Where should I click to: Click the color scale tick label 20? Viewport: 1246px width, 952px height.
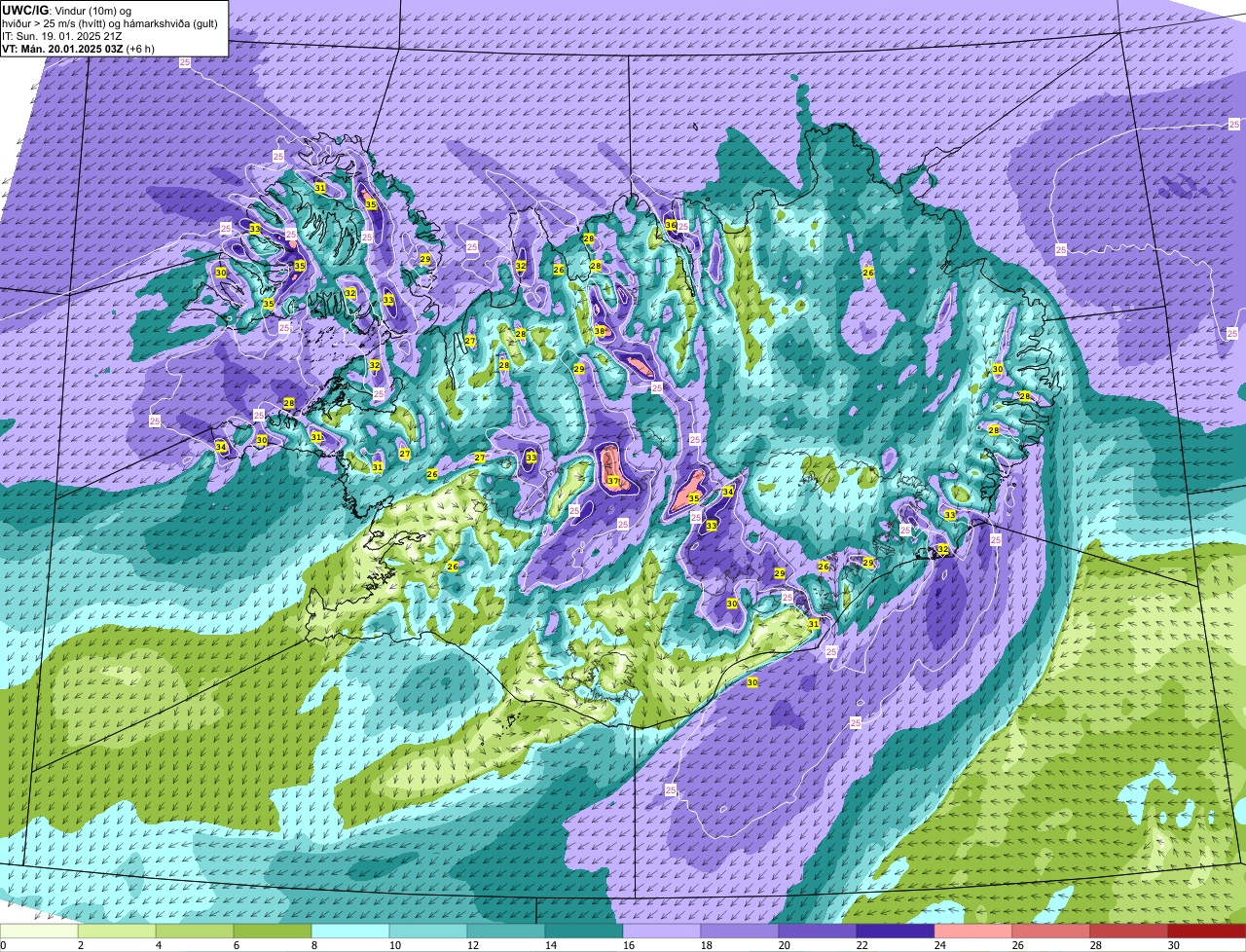(785, 945)
